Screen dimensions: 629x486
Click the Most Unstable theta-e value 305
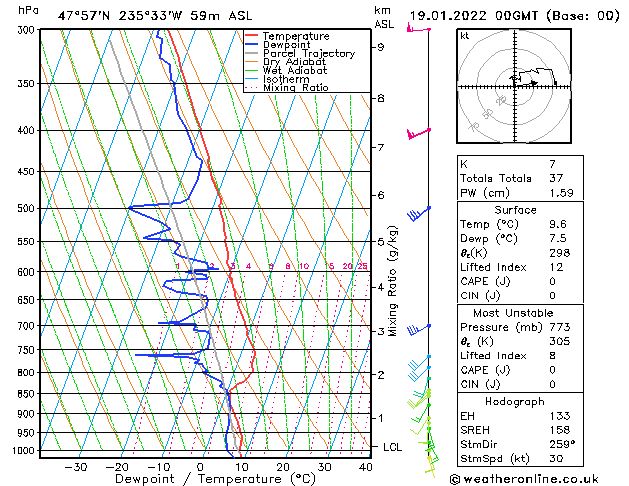560,341
